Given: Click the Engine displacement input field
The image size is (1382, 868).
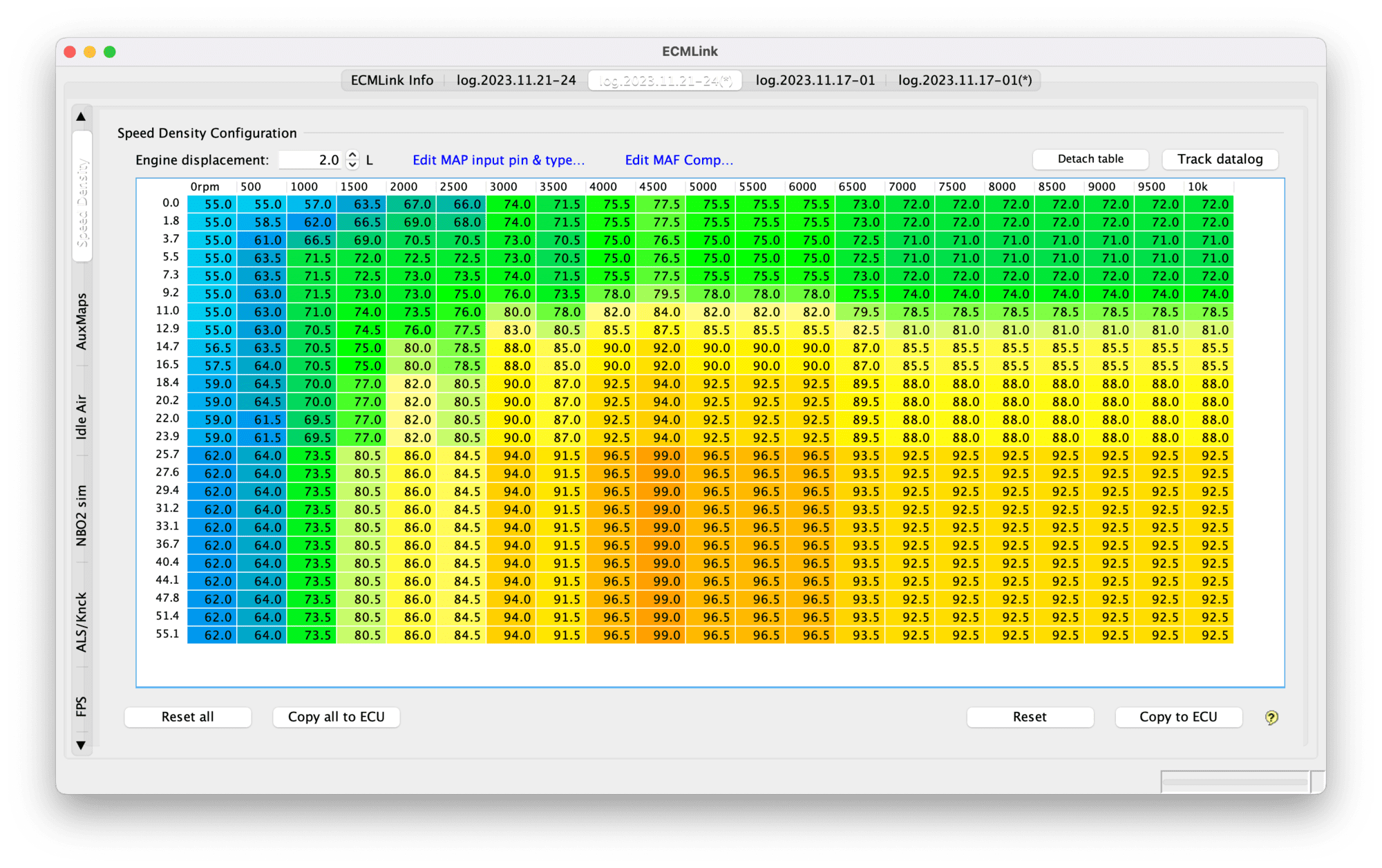Looking at the screenshot, I should click(x=310, y=160).
